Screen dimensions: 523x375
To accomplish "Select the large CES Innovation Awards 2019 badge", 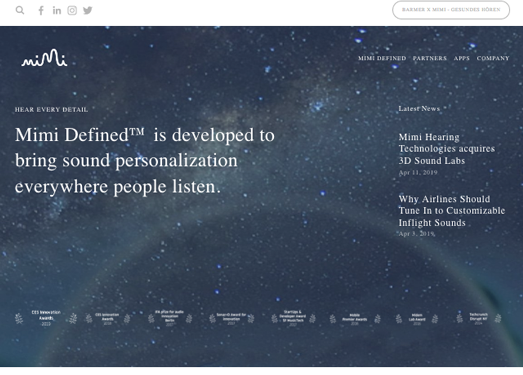I will pos(46,318).
